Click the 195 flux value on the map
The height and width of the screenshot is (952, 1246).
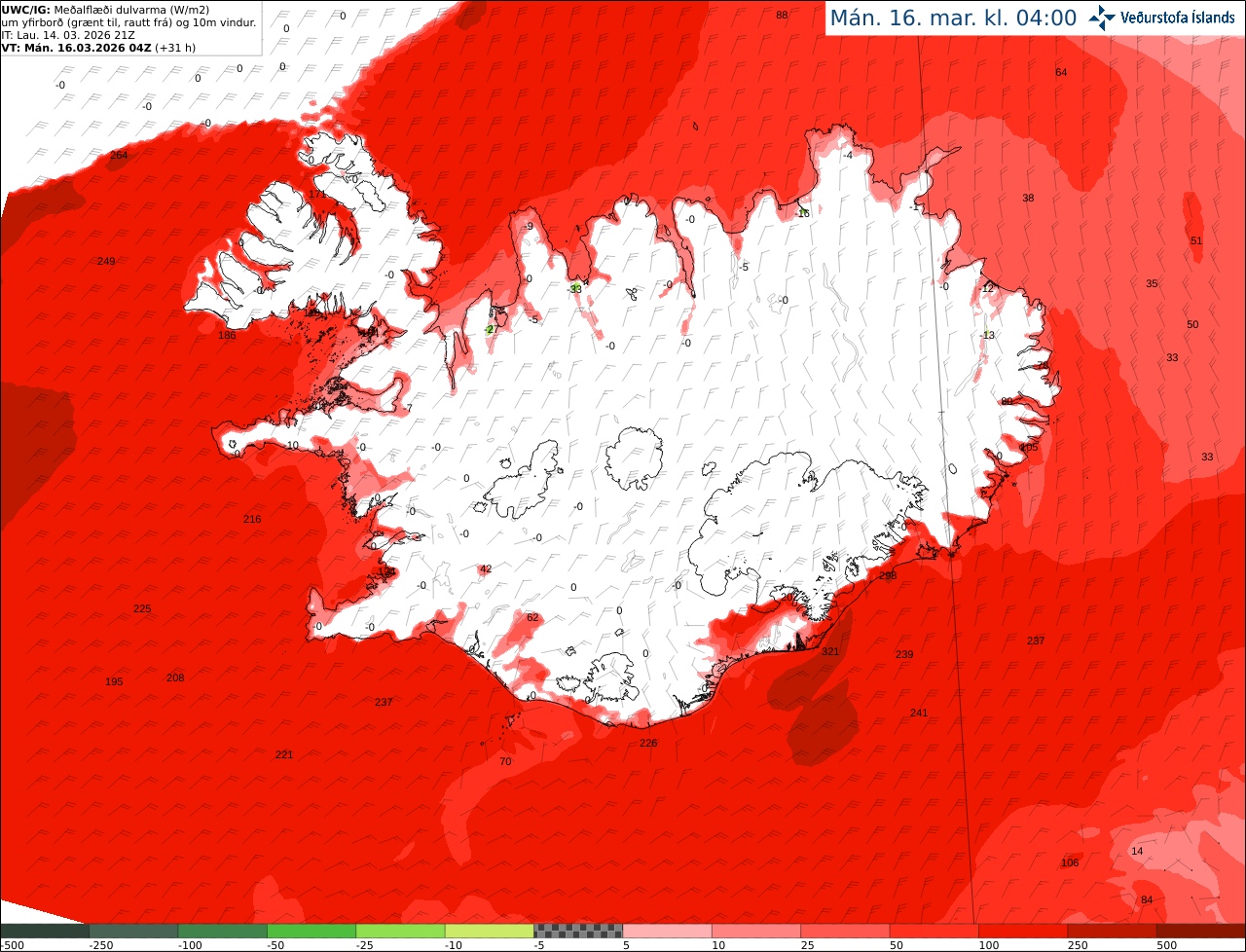[x=114, y=682]
